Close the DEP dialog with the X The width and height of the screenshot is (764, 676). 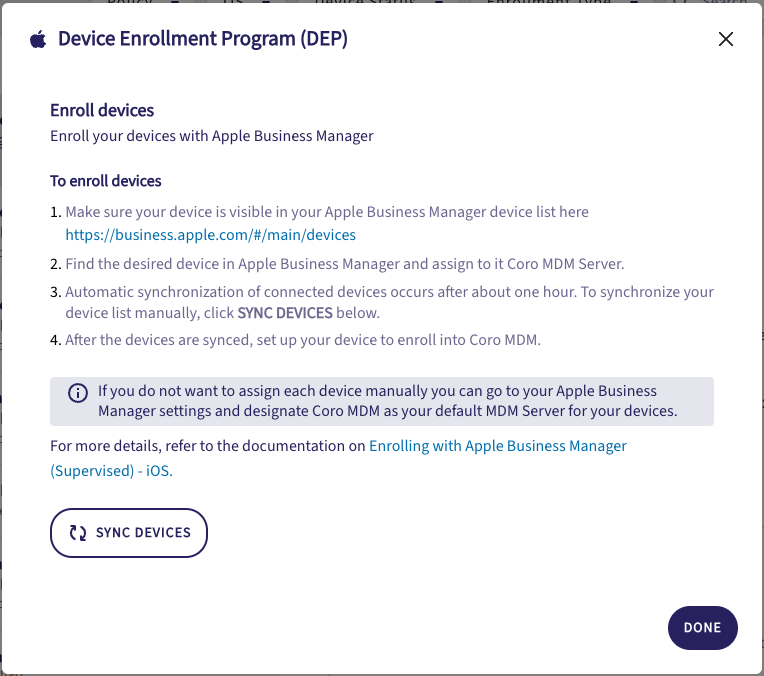(x=726, y=39)
